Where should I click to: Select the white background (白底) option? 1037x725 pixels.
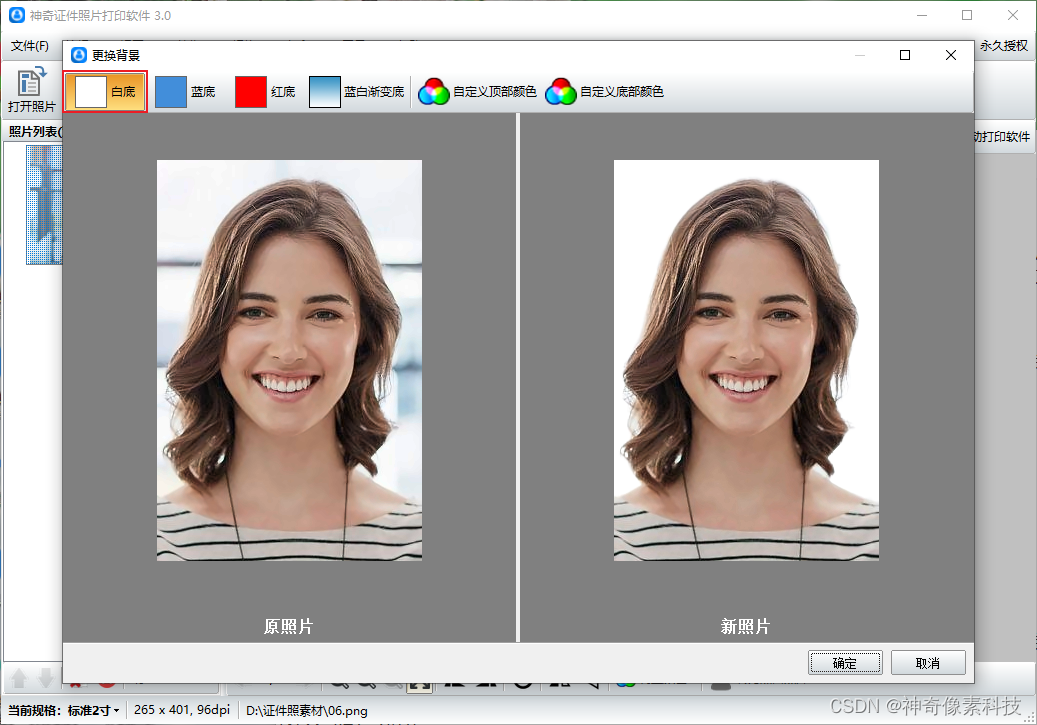pyautogui.click(x=106, y=91)
